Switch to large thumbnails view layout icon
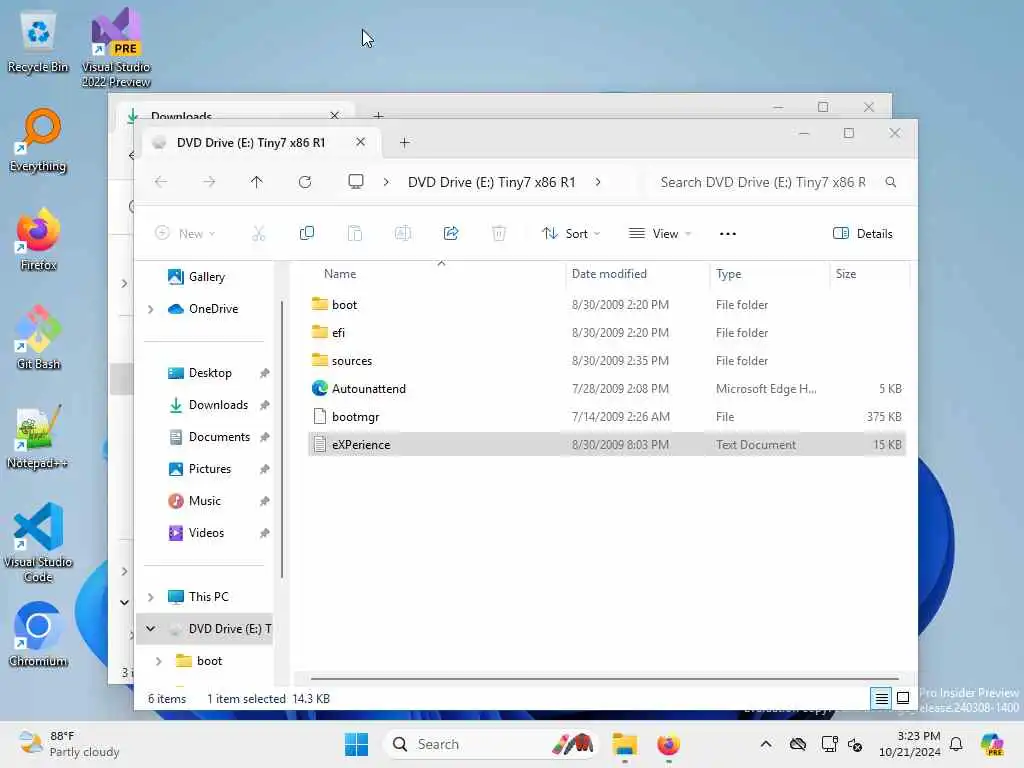The width and height of the screenshot is (1024, 768). pyautogui.click(x=903, y=699)
